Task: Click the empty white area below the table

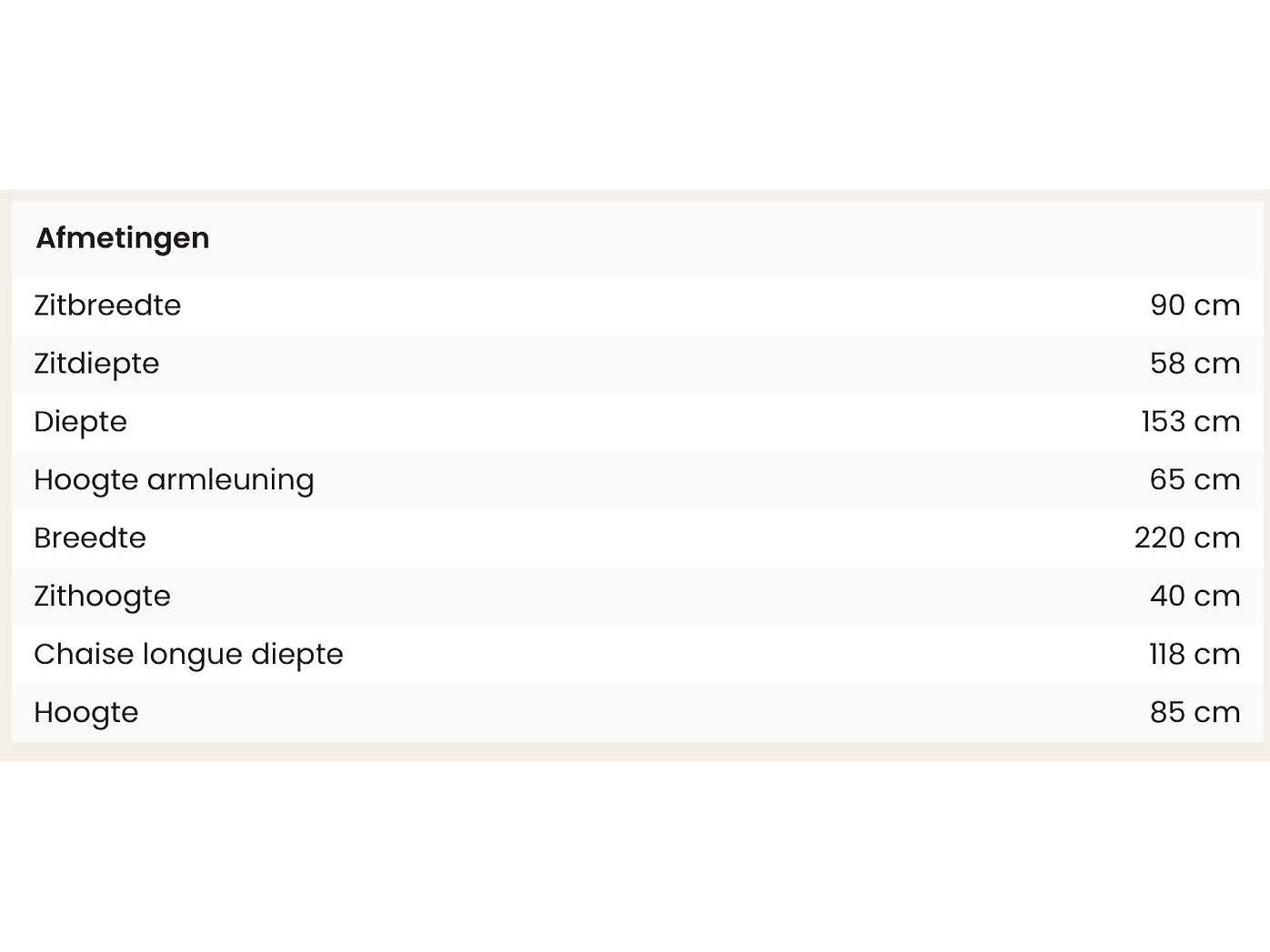Action: point(635,855)
